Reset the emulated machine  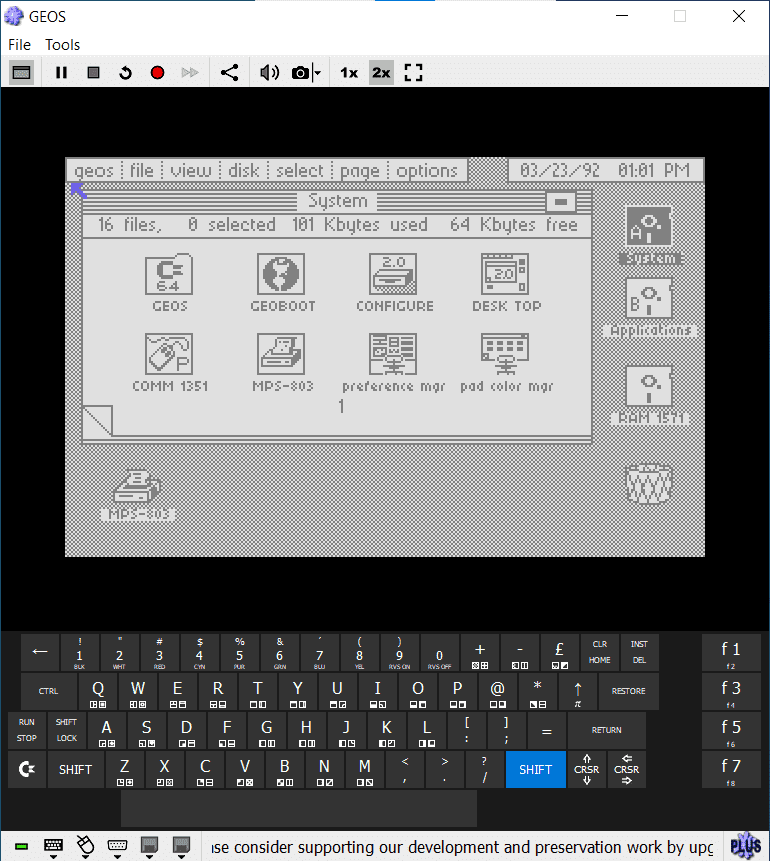[x=125, y=72]
